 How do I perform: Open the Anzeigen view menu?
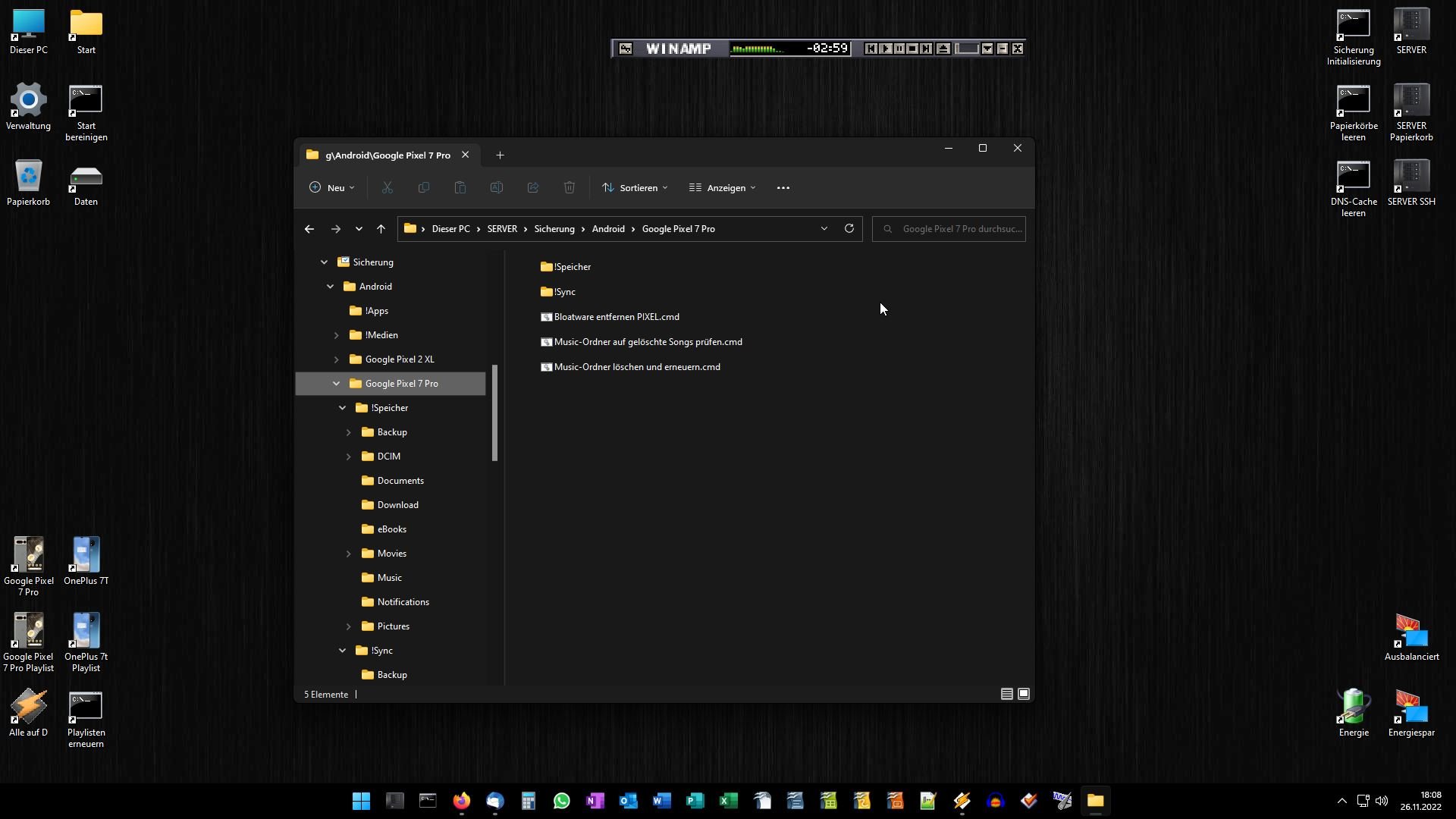tap(722, 187)
